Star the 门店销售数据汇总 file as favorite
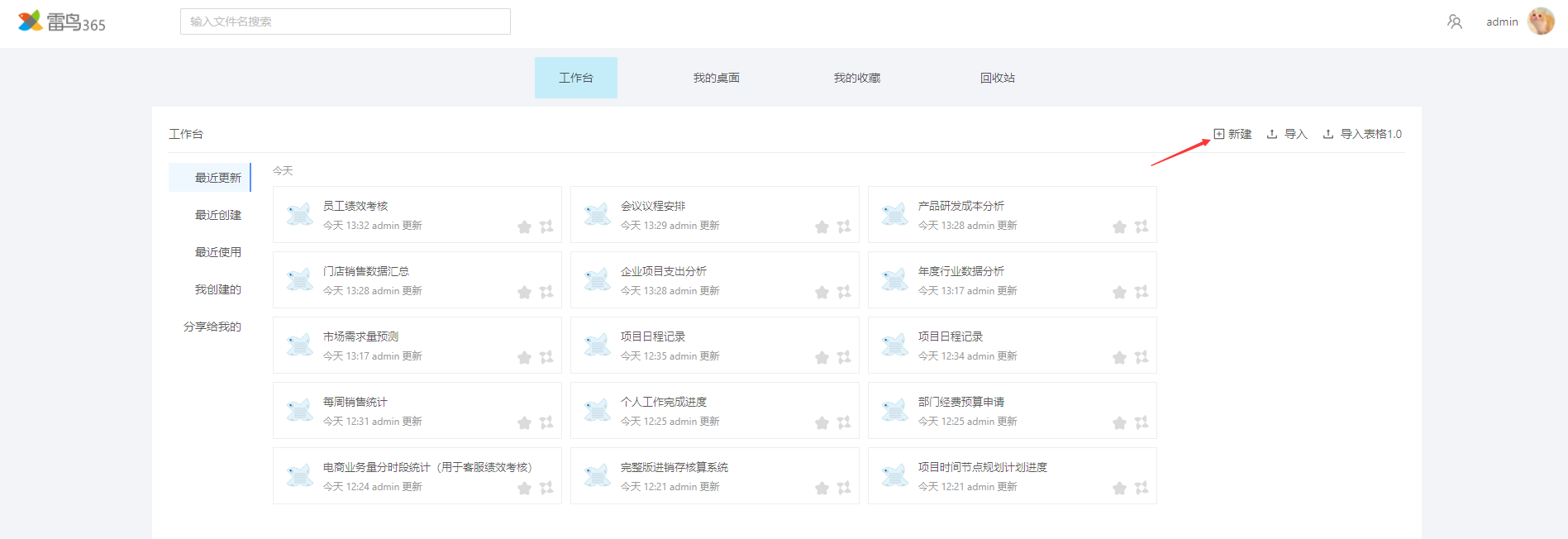This screenshot has height=539, width=1568. click(524, 292)
